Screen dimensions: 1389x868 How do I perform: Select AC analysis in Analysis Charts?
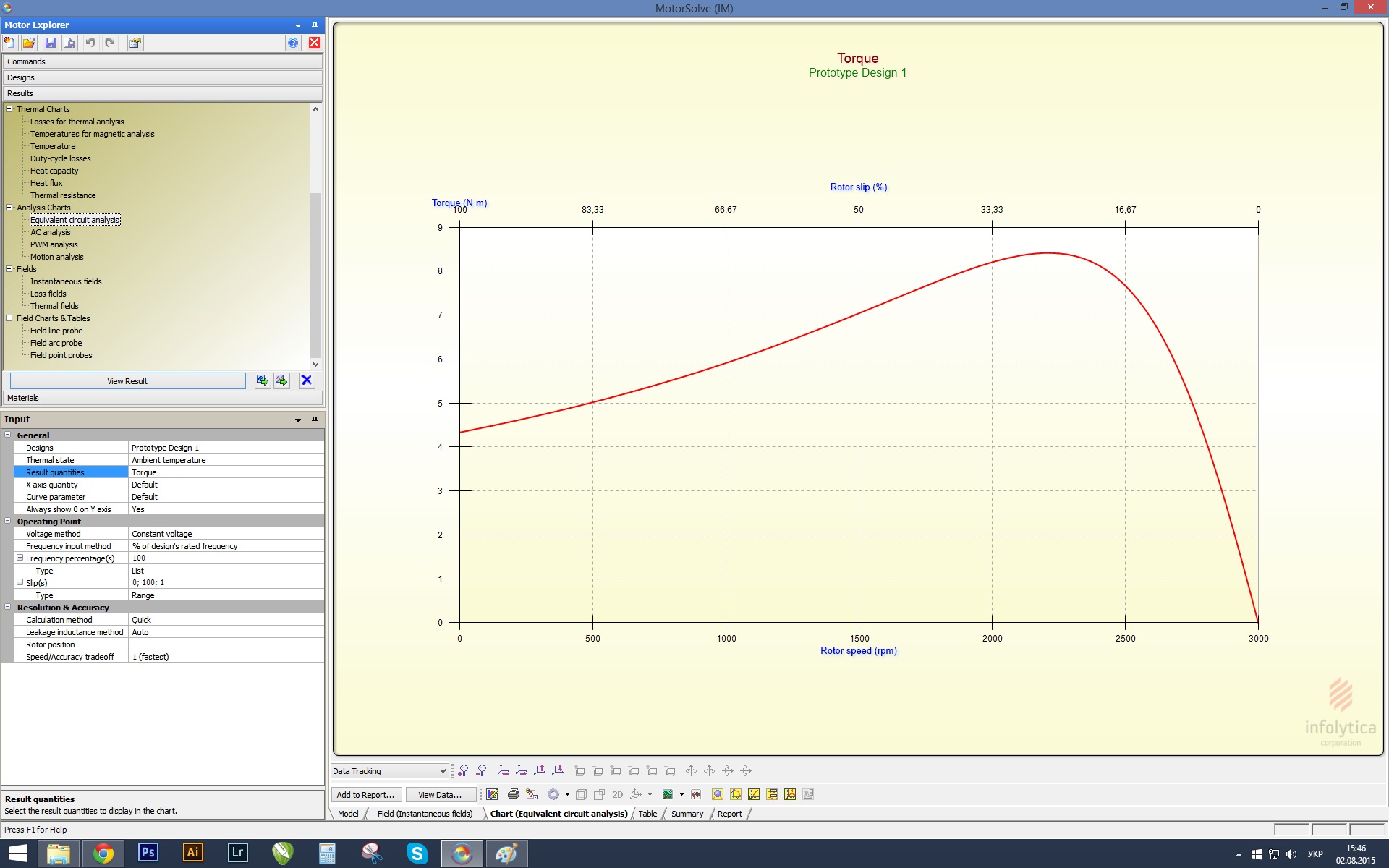[x=51, y=232]
